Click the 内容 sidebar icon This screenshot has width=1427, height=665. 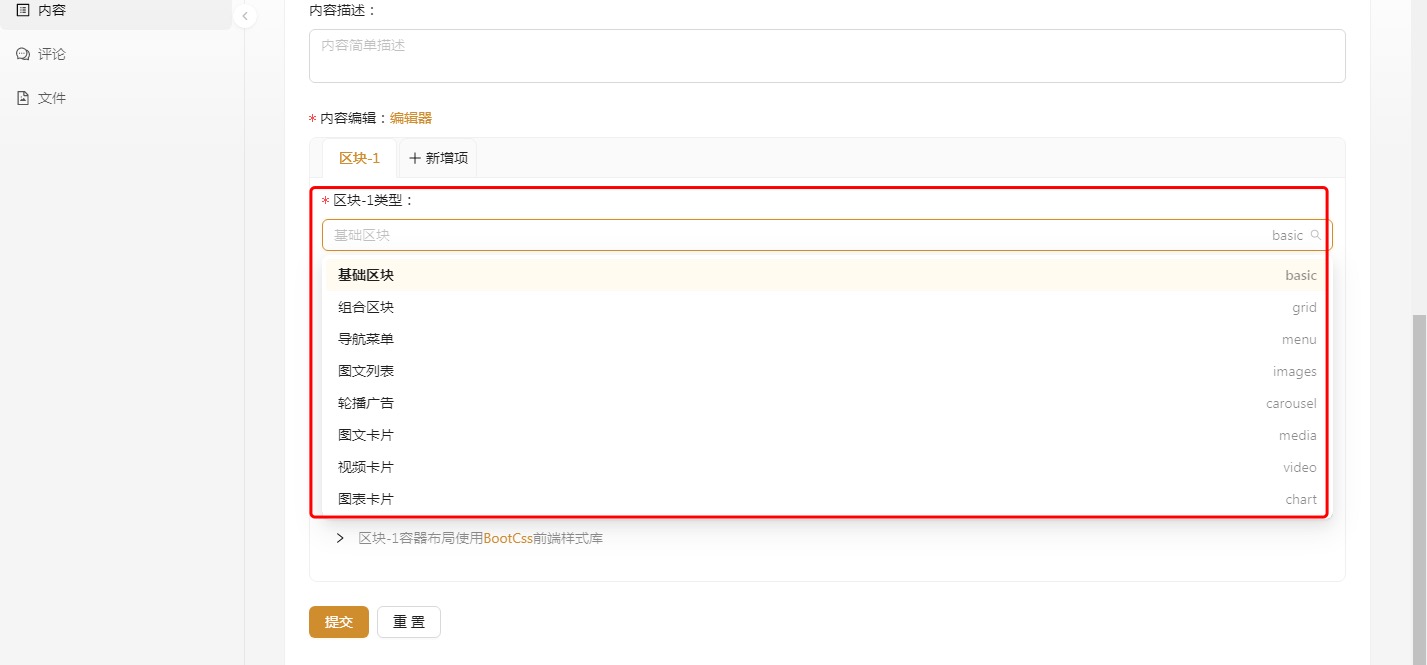[x=23, y=10]
